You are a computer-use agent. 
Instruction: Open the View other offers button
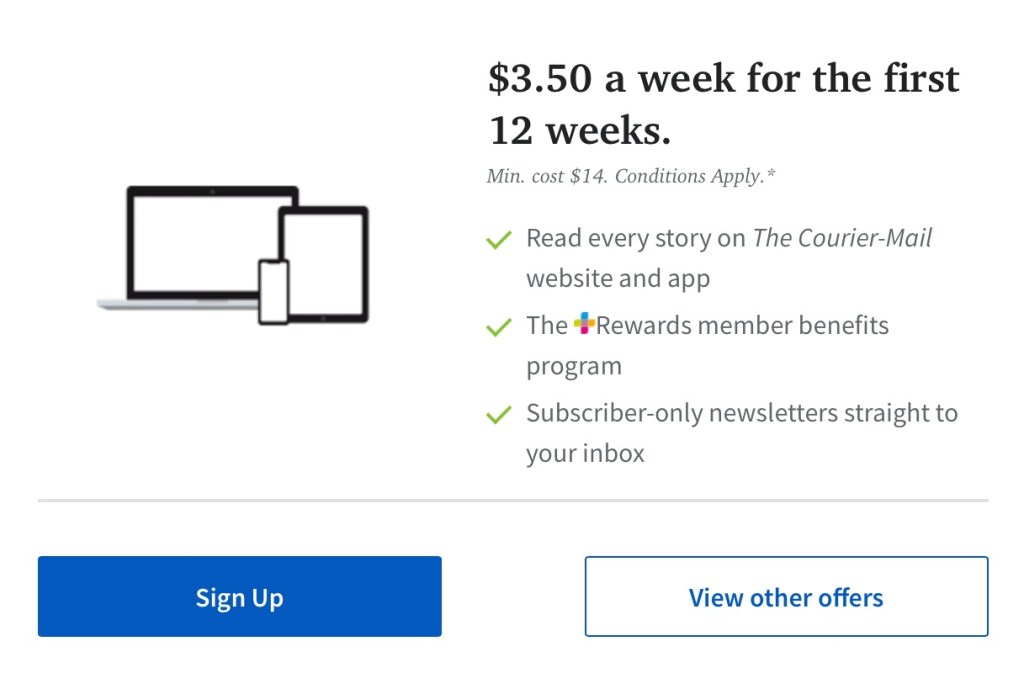[x=786, y=597]
